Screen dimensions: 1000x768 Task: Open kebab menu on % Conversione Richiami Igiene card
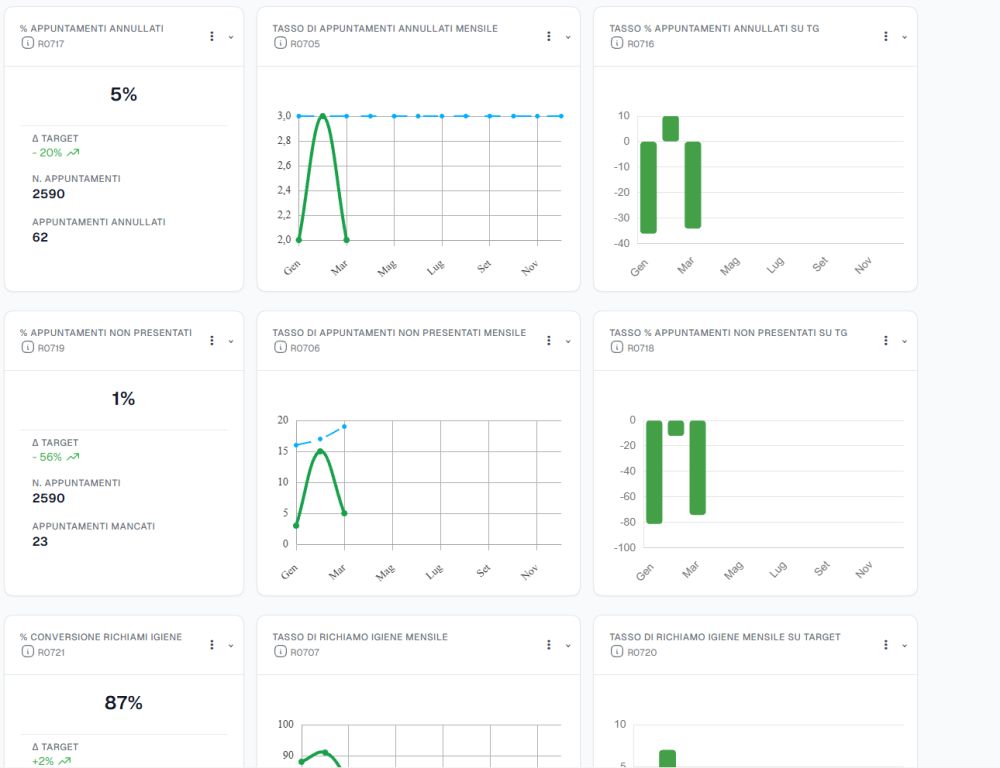212,645
